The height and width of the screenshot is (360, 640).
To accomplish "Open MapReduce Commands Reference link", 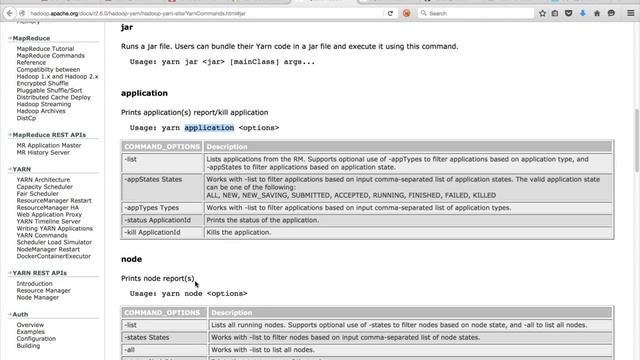I will 51,59.
